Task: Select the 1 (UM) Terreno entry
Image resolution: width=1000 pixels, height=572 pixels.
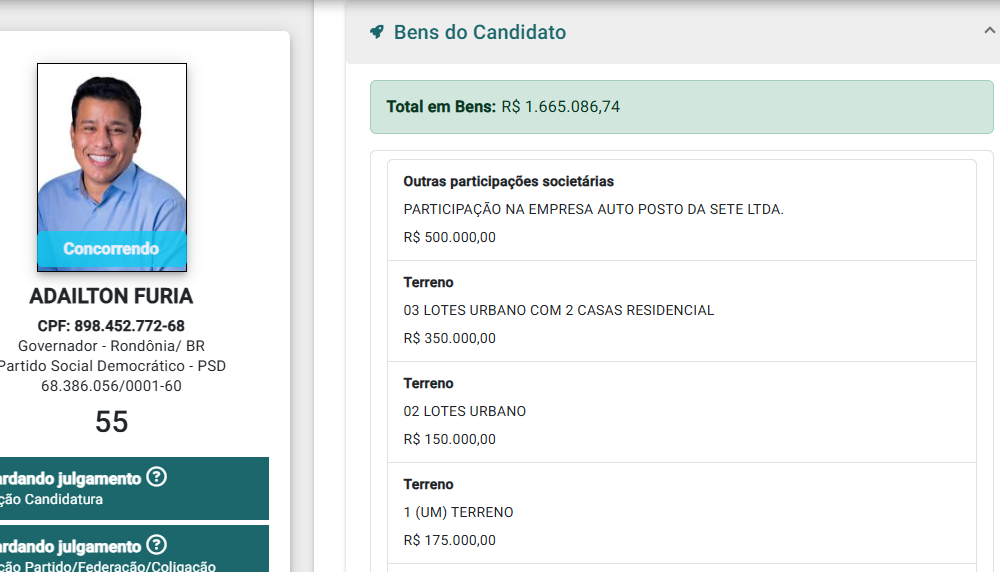Action: [x=682, y=513]
